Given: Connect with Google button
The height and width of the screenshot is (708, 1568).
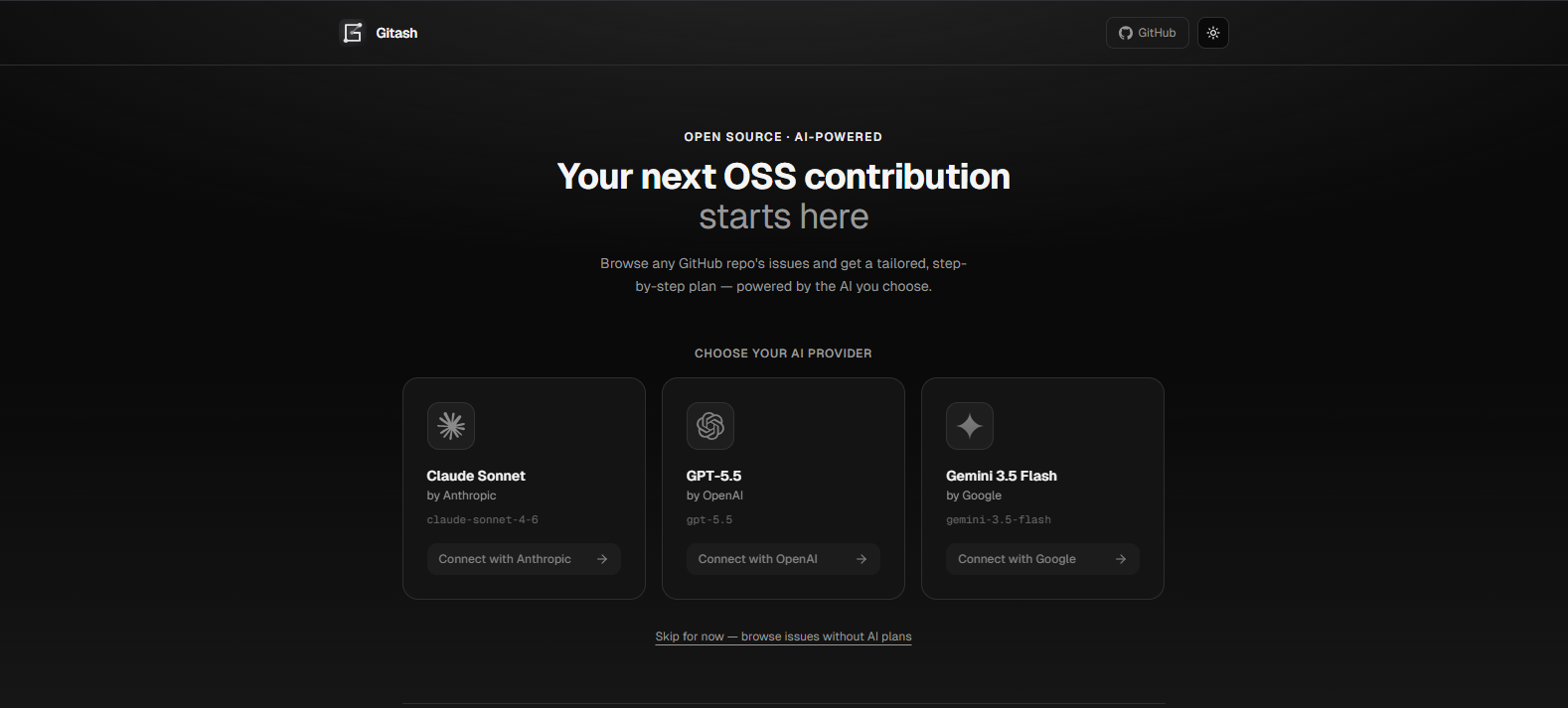Looking at the screenshot, I should click(1042, 559).
